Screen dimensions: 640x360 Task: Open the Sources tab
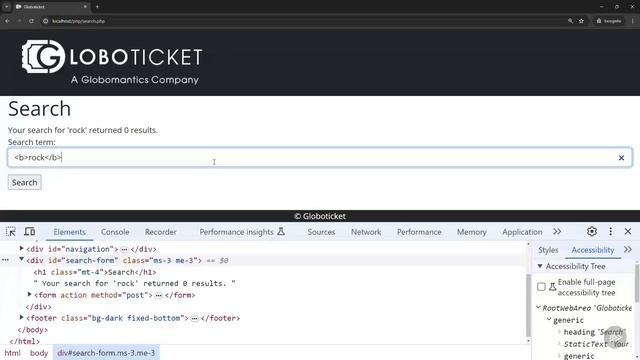(x=321, y=232)
